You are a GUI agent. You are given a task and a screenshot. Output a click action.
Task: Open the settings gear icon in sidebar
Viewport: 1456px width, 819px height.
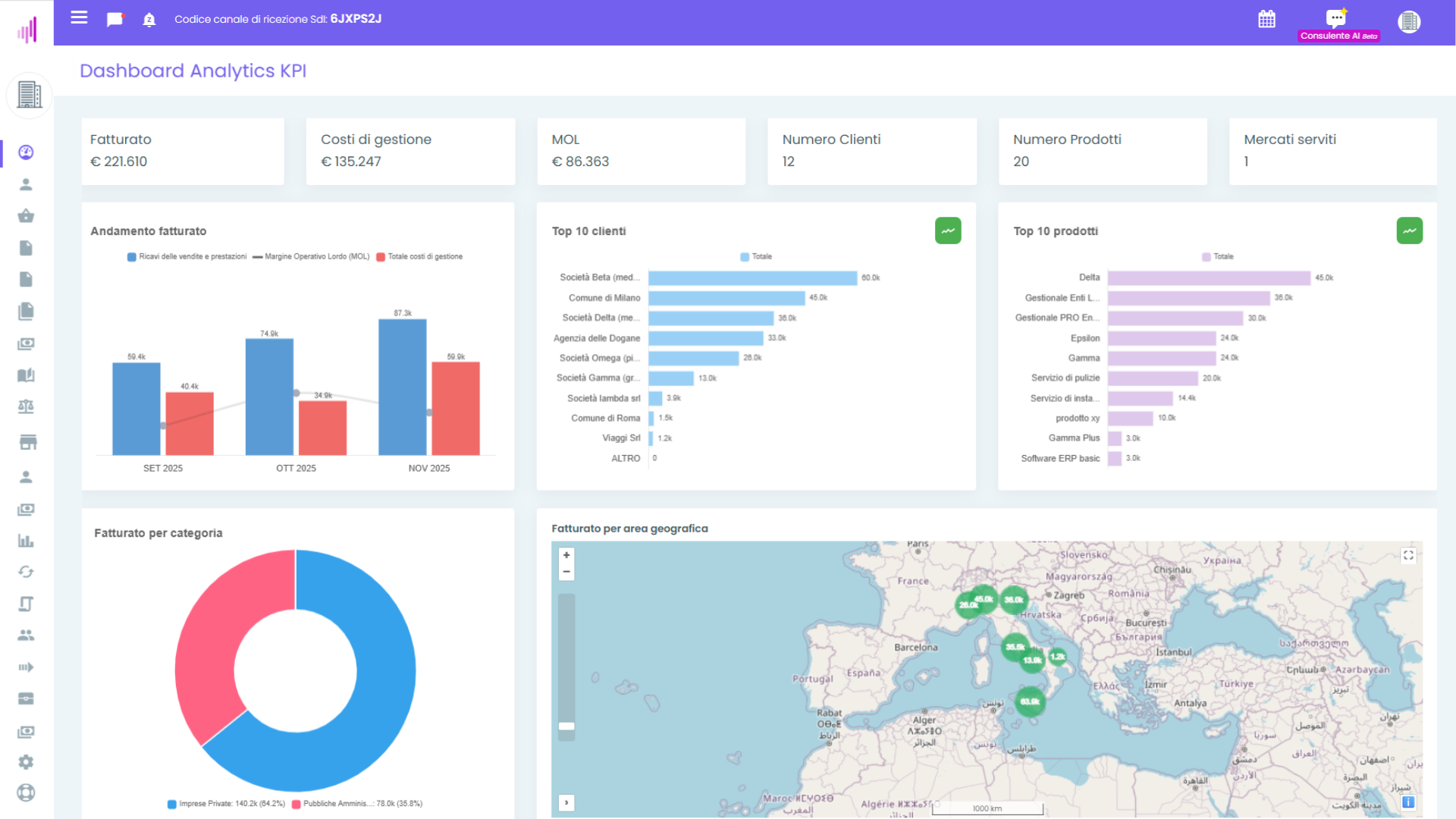point(27,761)
